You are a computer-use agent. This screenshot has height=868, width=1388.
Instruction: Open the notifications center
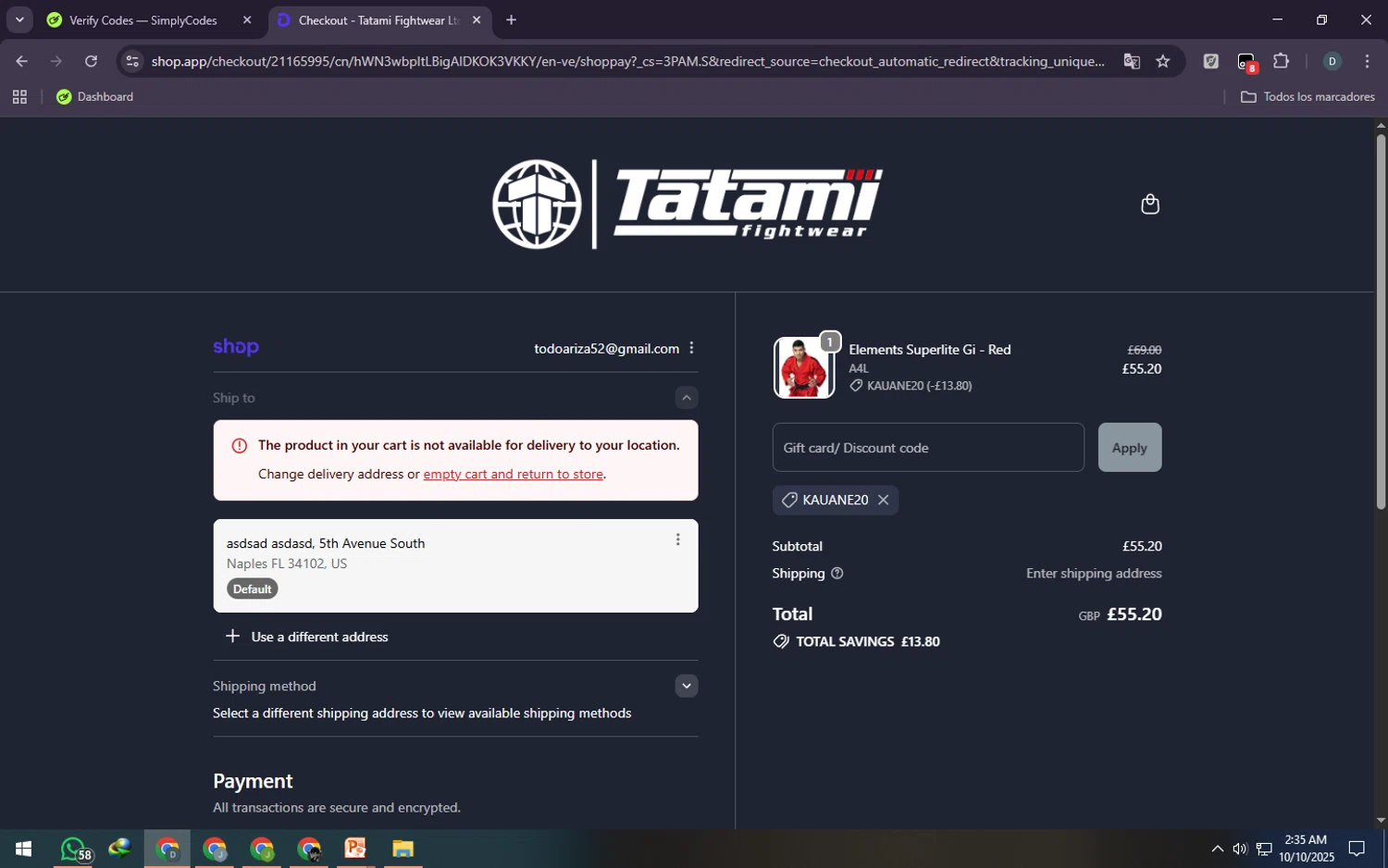click(x=1357, y=849)
